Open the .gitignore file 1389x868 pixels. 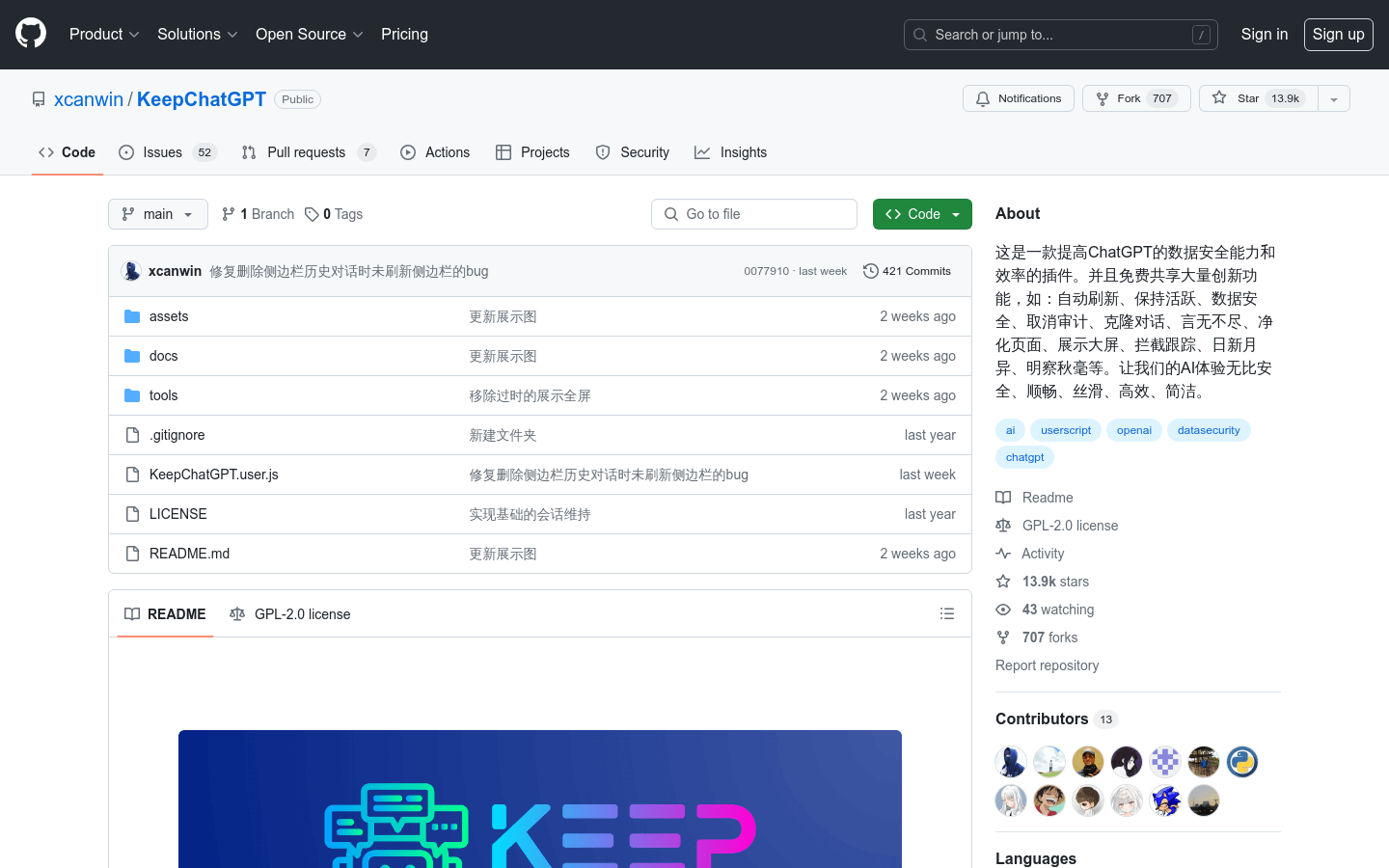[177, 435]
